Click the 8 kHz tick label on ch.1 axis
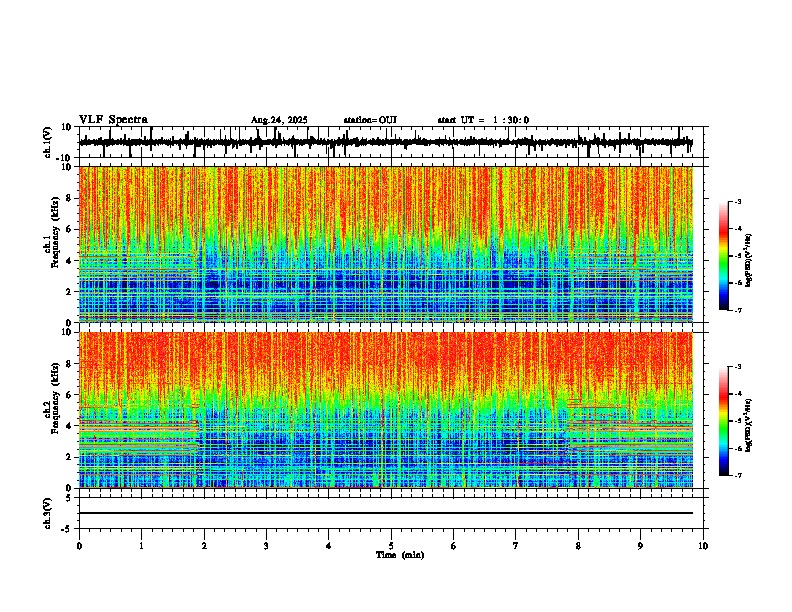 [x=69, y=198]
